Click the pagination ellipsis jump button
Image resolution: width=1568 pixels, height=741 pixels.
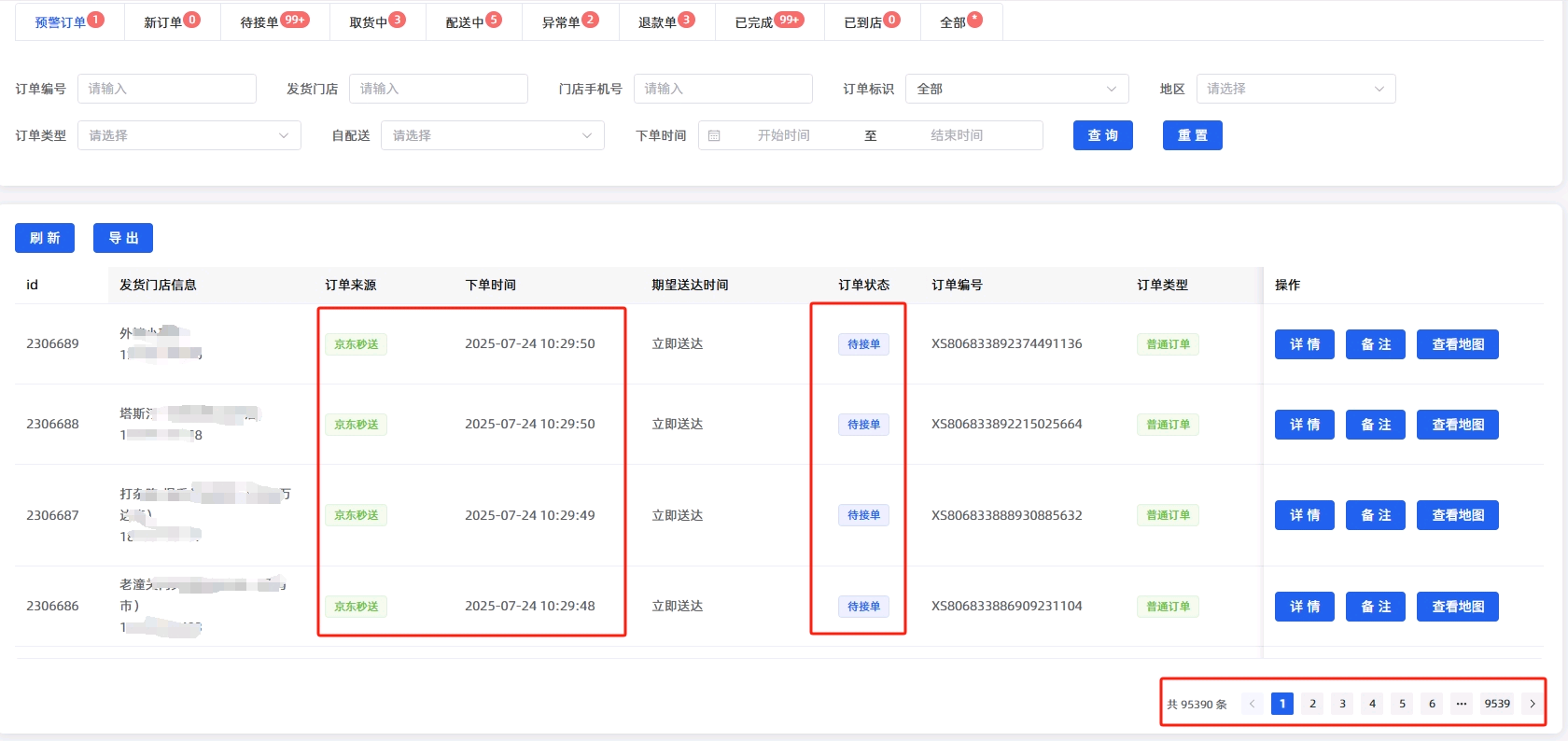1462,704
